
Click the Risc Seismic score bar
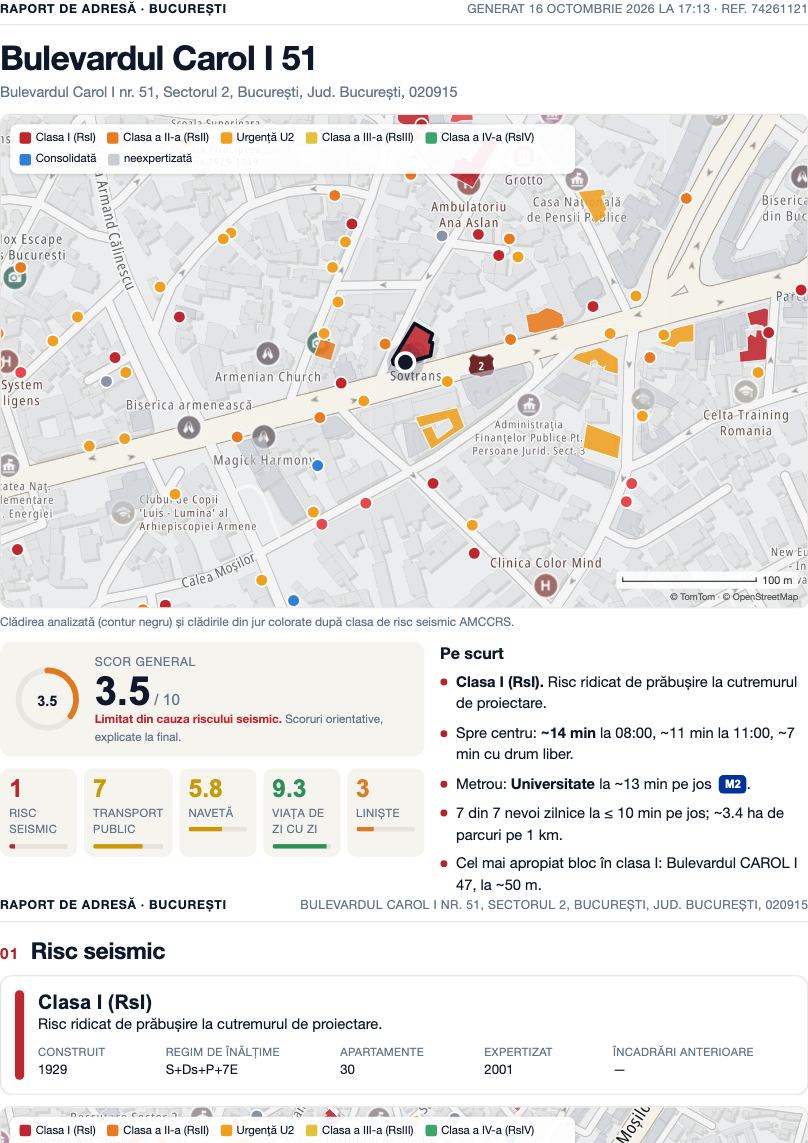click(39, 847)
